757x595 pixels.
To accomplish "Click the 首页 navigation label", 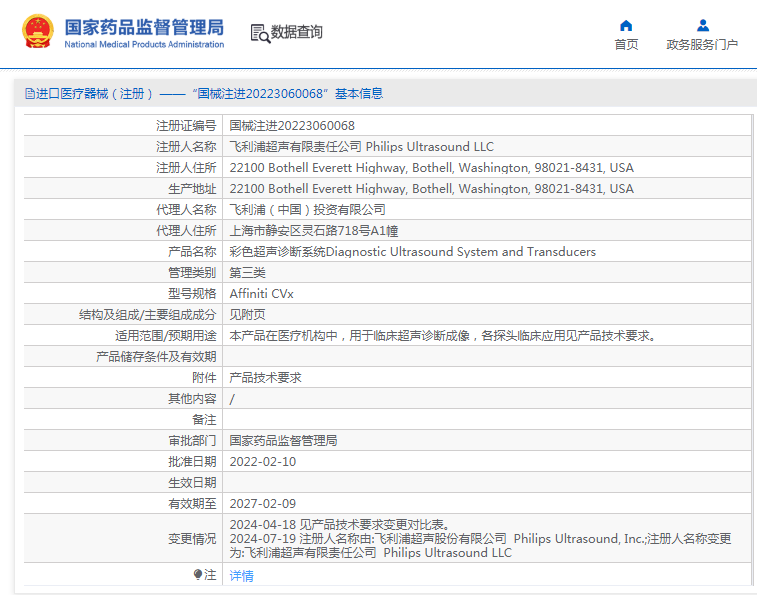I will point(626,44).
